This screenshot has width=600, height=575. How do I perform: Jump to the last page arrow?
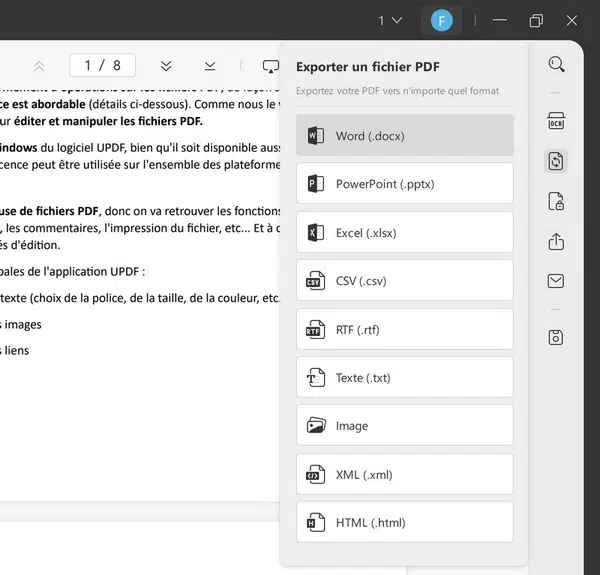210,66
